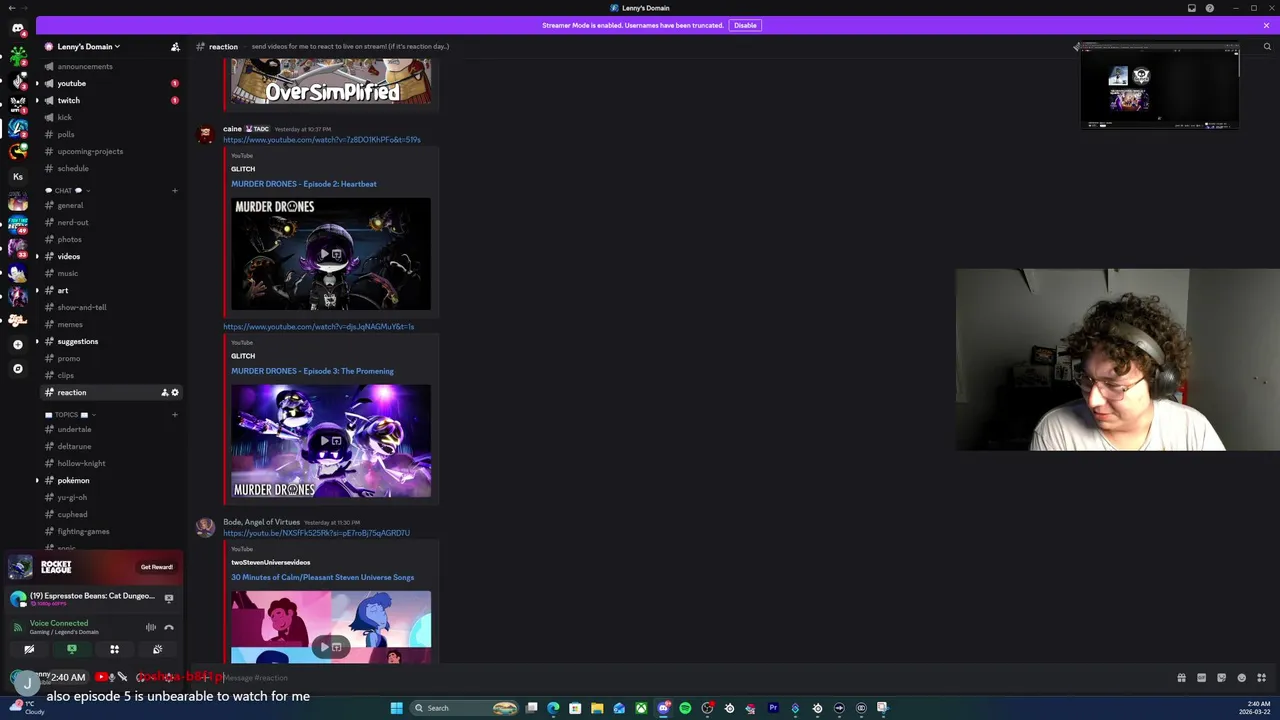Open MURDER DRONES Episode 2: Heartbeat title link
This screenshot has height=720, width=1280.
point(304,184)
